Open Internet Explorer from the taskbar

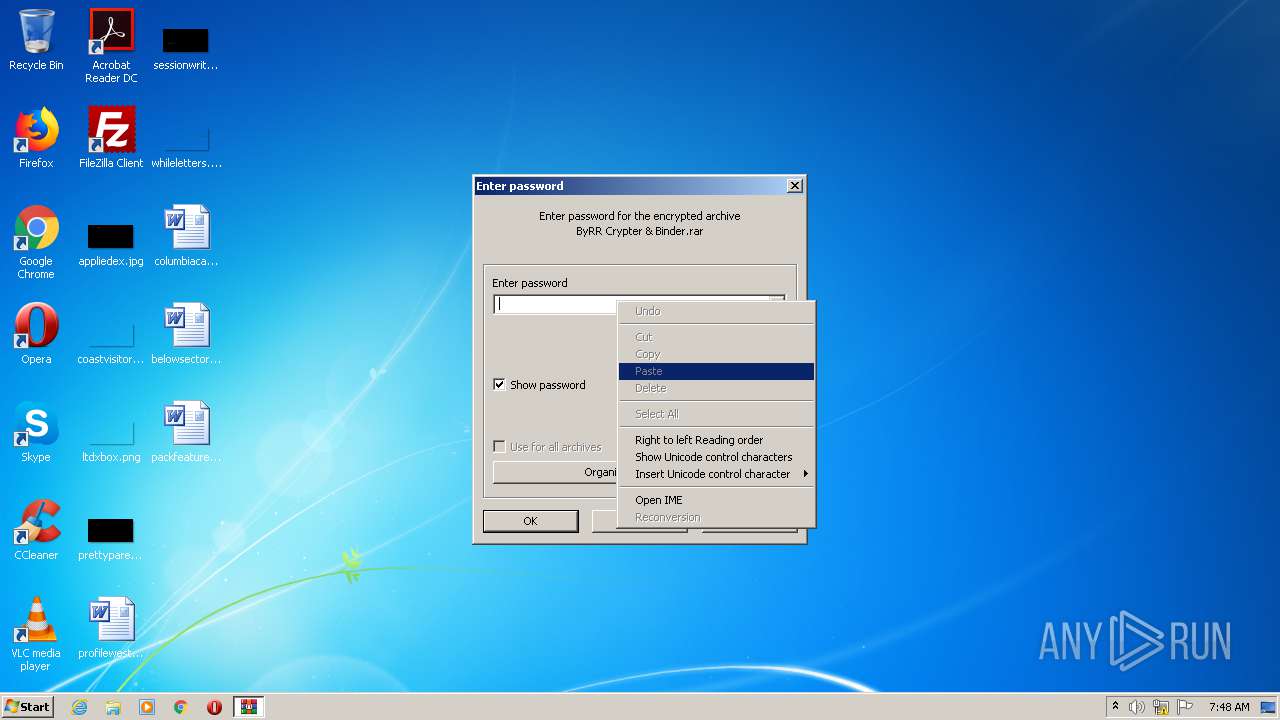[79, 707]
